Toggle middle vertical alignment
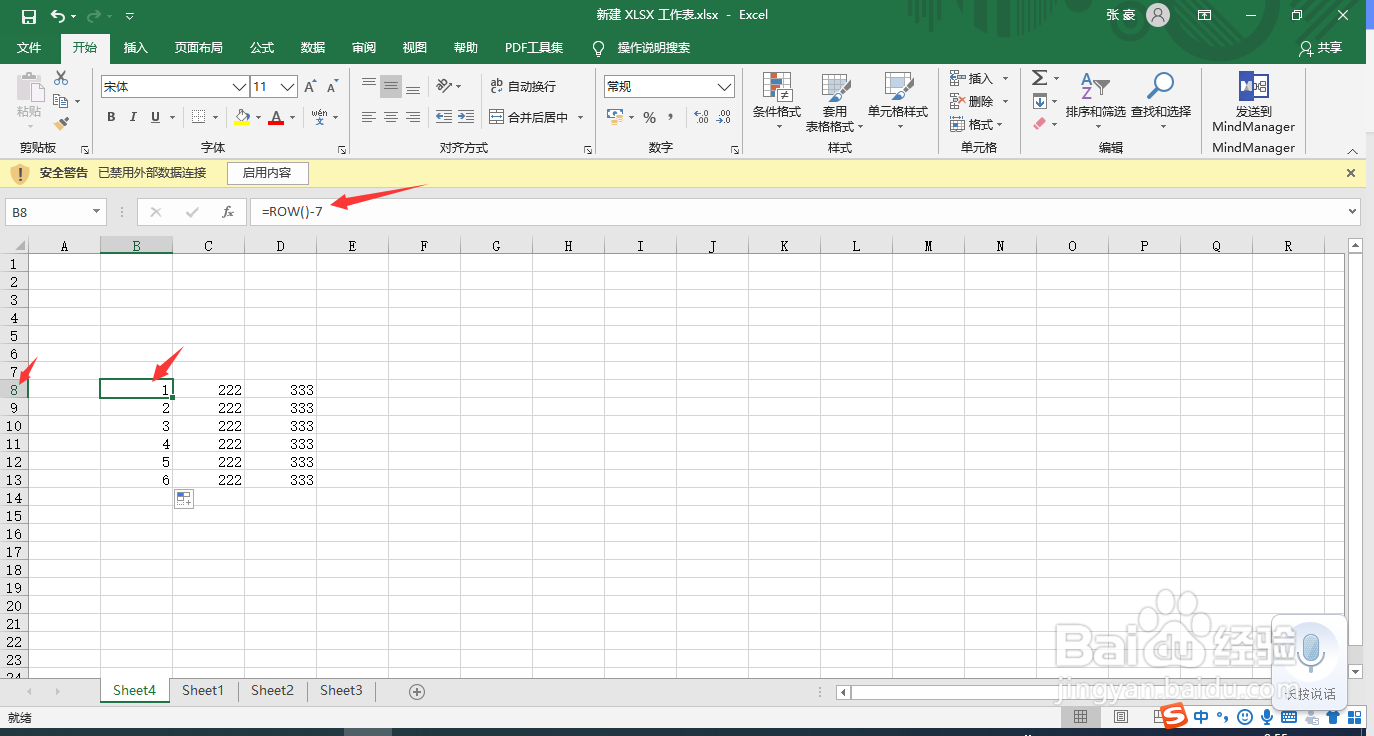 391,86
